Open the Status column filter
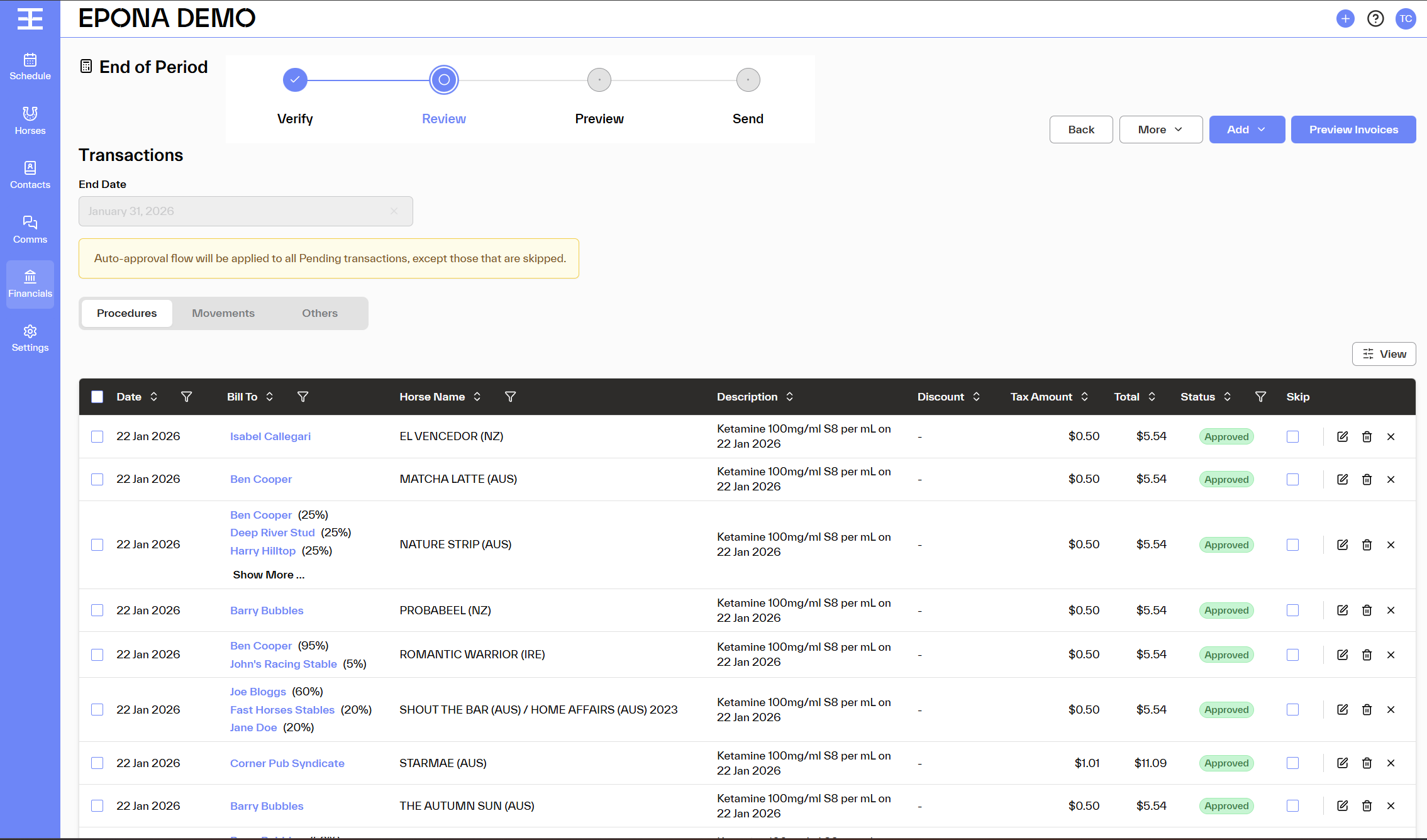Screen dimensions: 1427x840 click(1260, 397)
